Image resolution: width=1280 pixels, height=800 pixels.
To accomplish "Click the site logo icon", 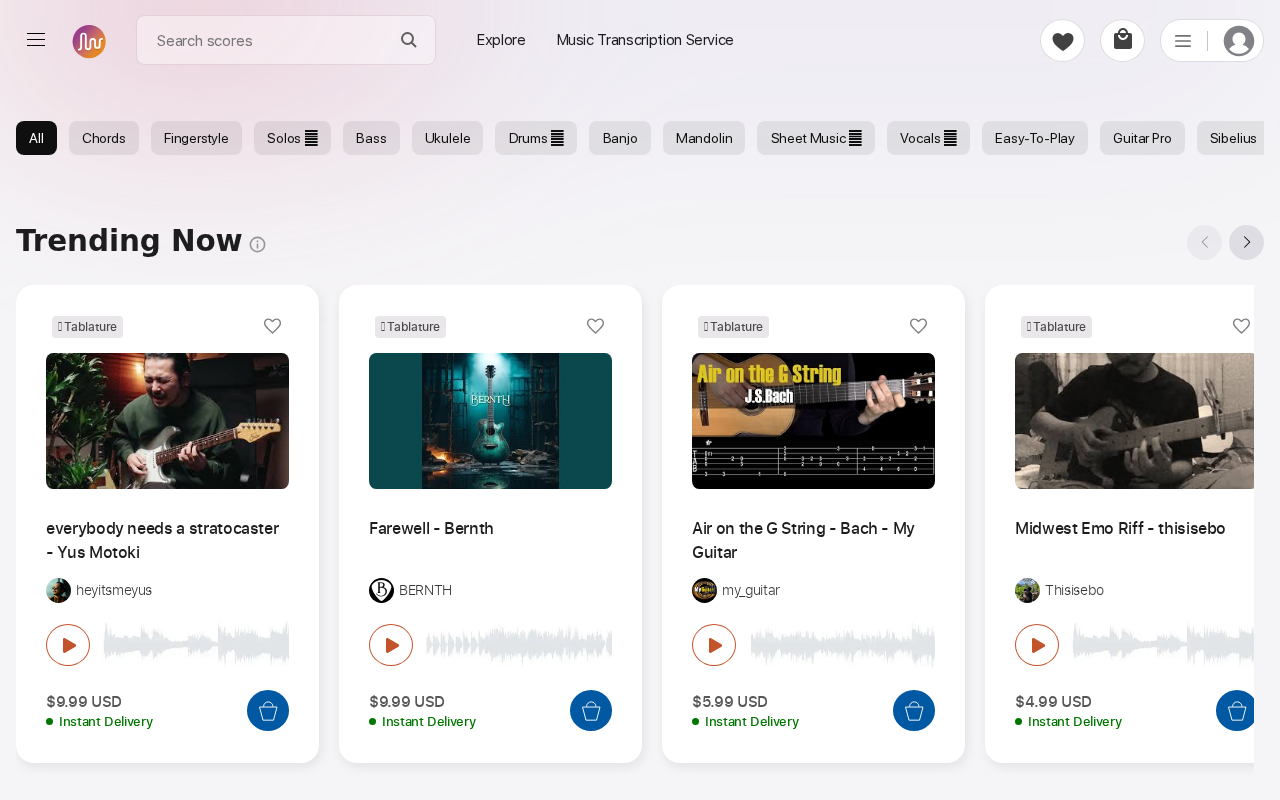I will (x=89, y=41).
